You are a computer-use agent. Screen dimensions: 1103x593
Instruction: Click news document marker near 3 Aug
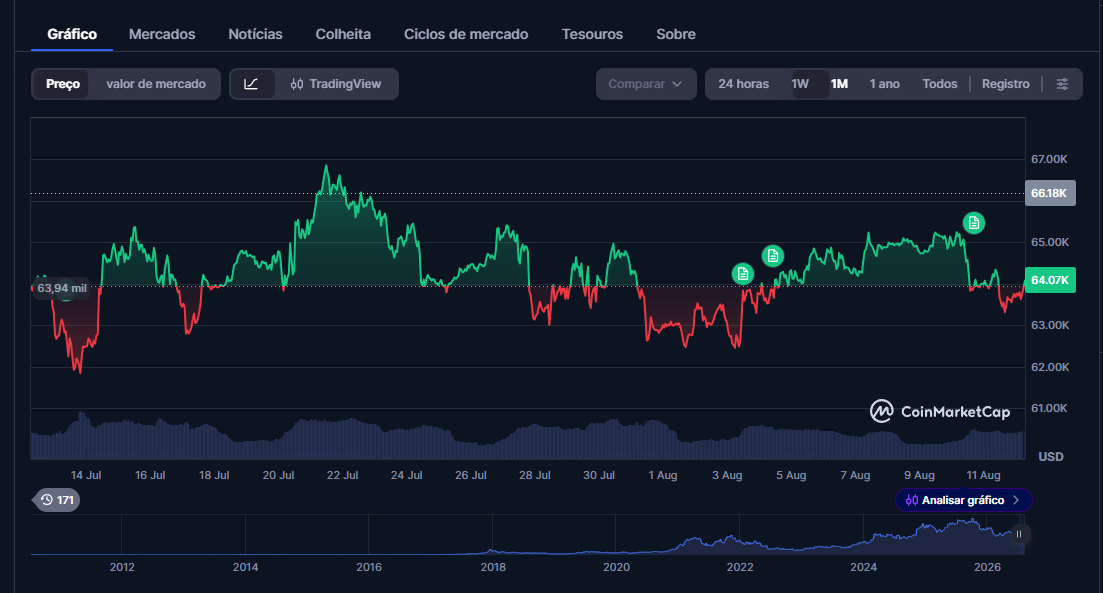(x=743, y=274)
